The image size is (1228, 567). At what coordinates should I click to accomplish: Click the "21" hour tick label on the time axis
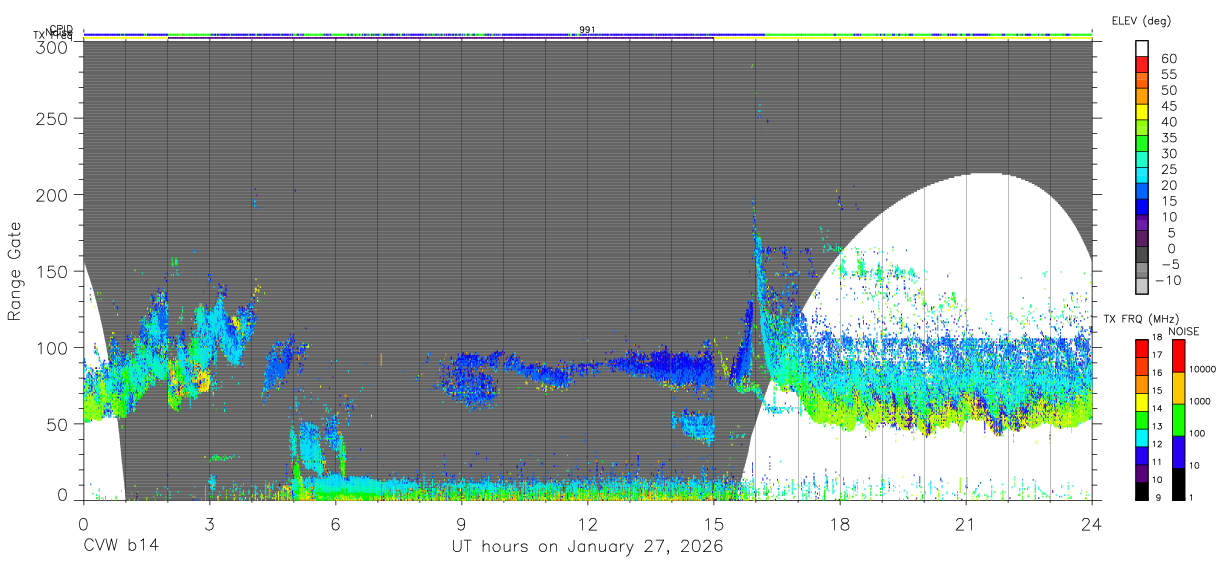[x=965, y=522]
